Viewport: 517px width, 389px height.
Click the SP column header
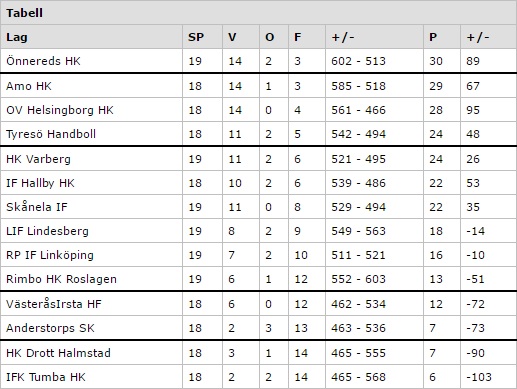[196, 37]
